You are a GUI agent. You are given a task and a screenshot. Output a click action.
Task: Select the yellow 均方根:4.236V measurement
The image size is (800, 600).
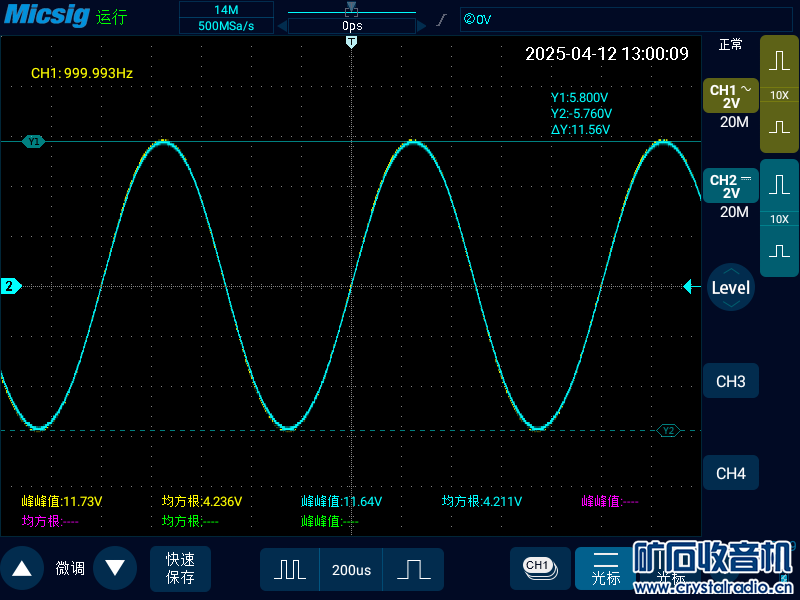point(202,502)
